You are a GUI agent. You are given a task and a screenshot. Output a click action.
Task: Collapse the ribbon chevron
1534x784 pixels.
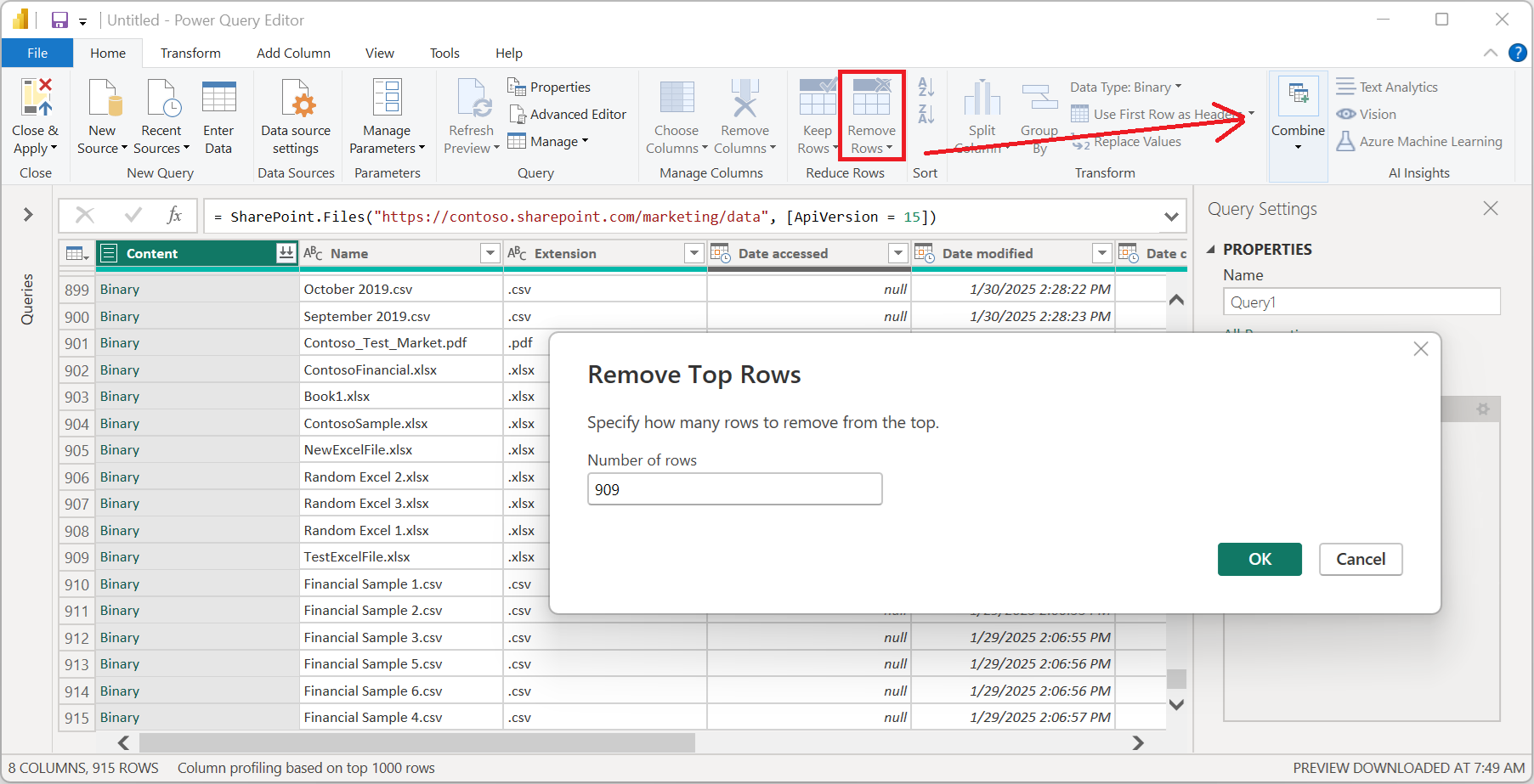[1491, 53]
